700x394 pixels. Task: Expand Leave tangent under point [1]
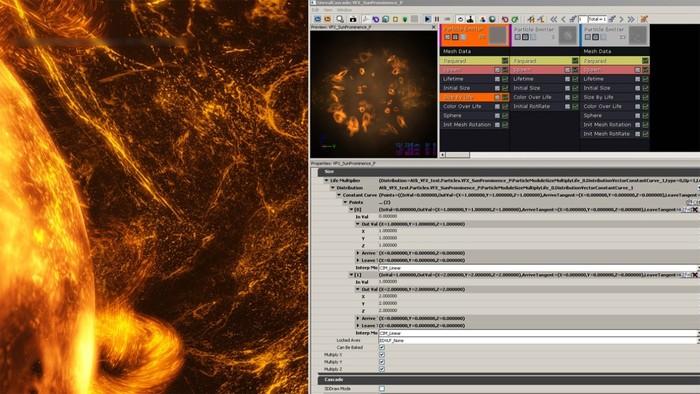[358, 326]
